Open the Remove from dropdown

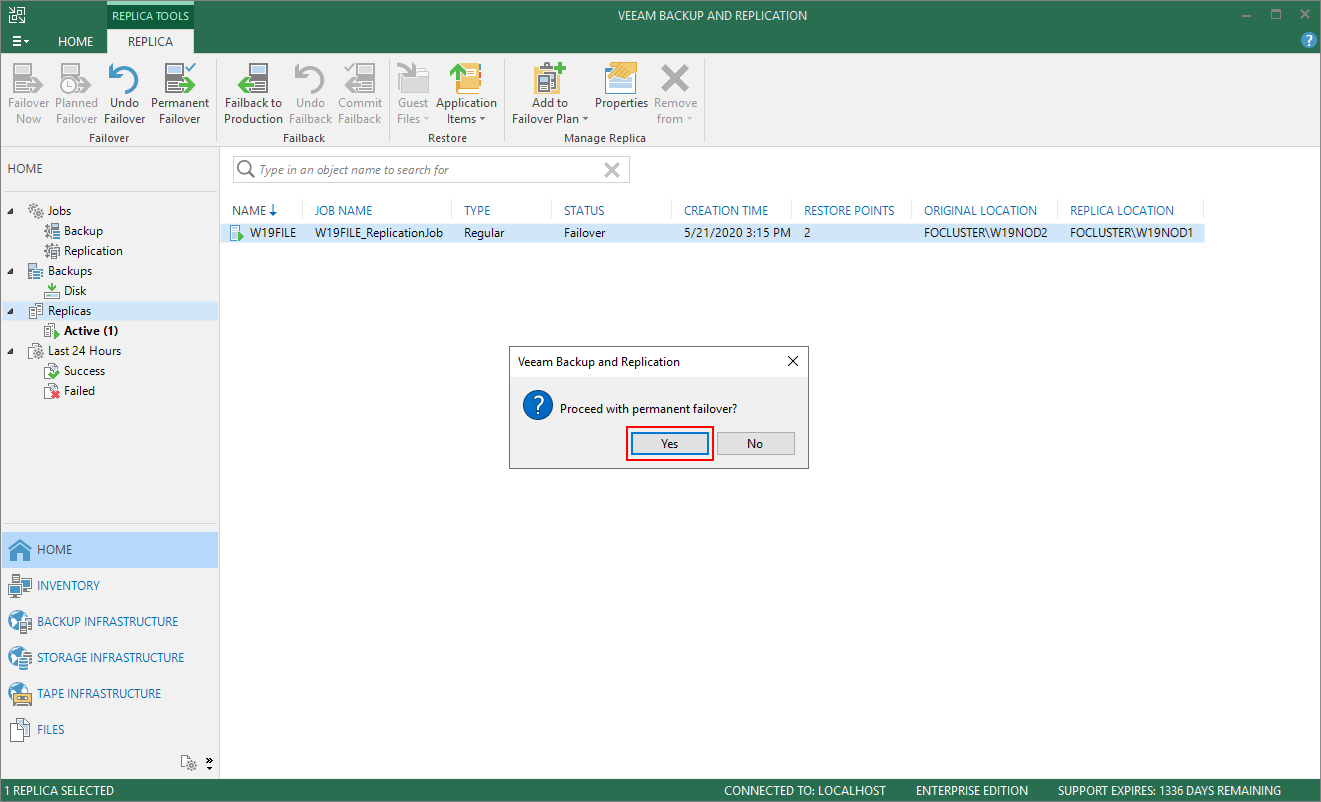point(676,94)
